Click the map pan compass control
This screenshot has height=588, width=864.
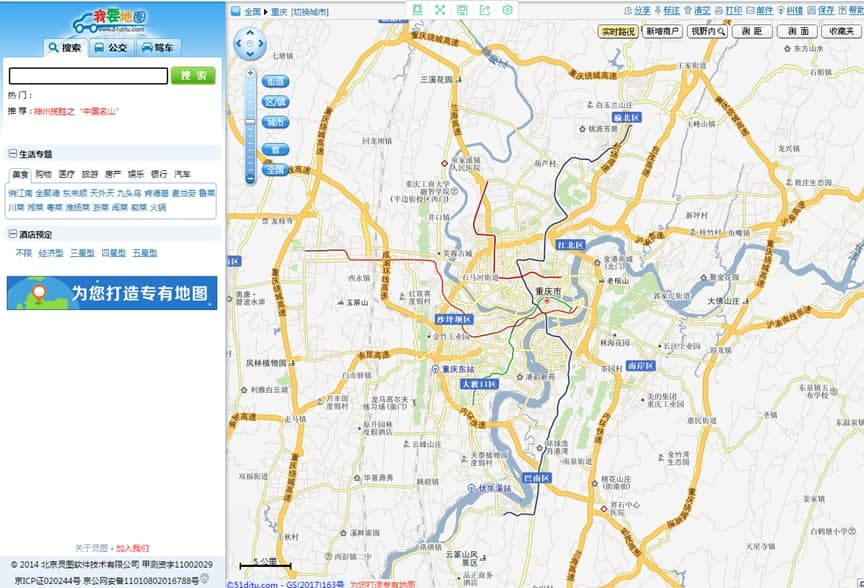click(250, 43)
